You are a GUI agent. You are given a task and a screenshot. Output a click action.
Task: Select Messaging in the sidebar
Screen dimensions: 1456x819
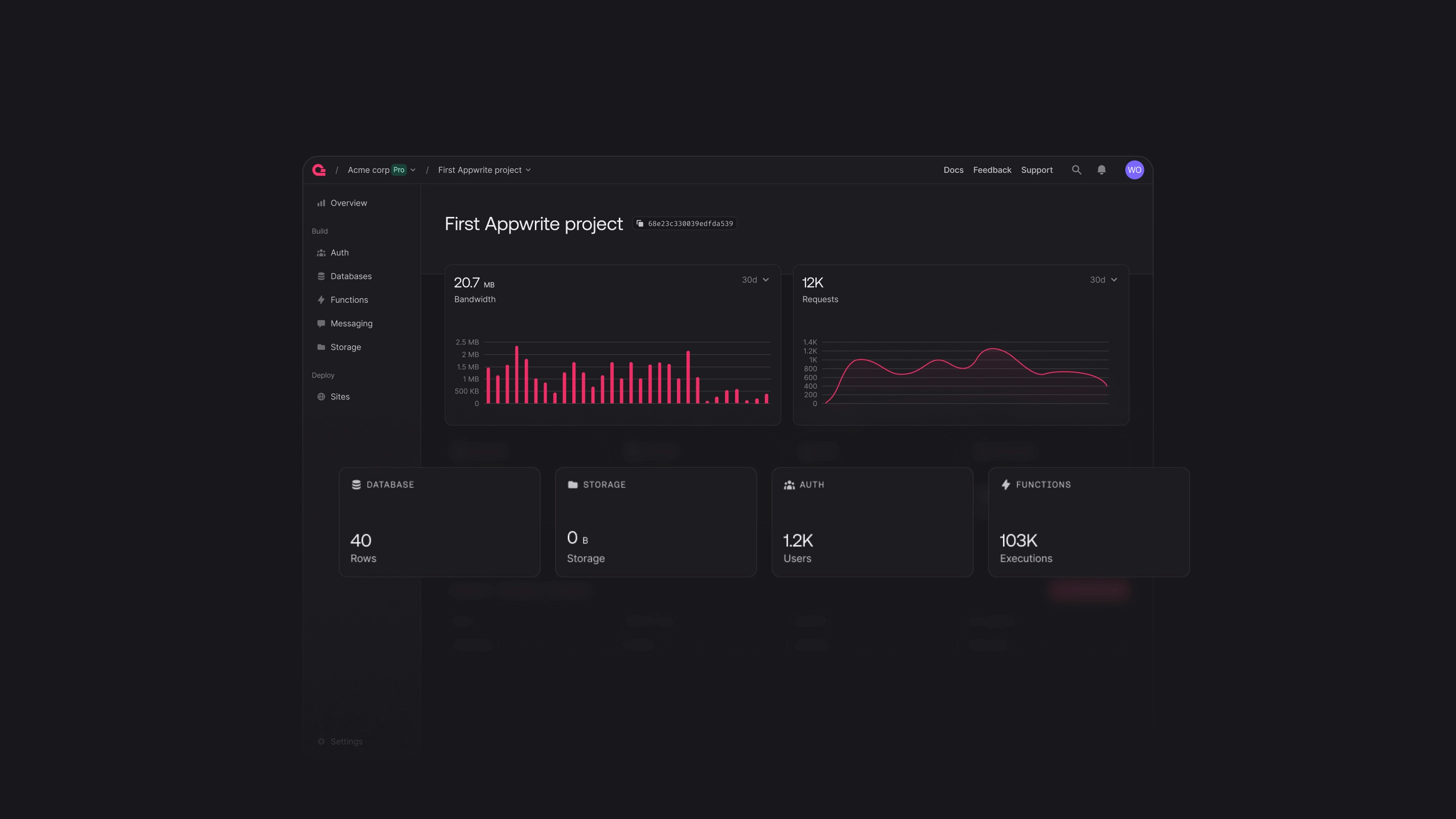351,324
